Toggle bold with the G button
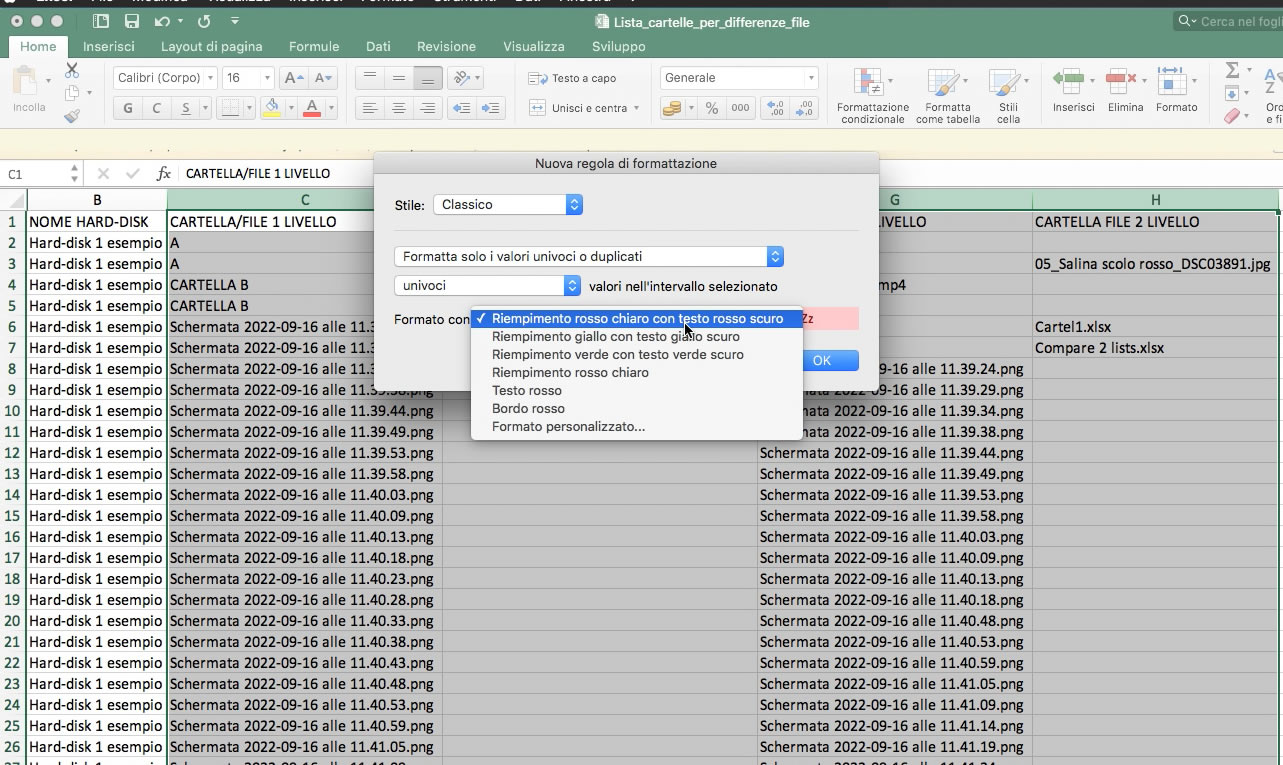Image resolution: width=1283 pixels, height=765 pixels. tap(128, 108)
